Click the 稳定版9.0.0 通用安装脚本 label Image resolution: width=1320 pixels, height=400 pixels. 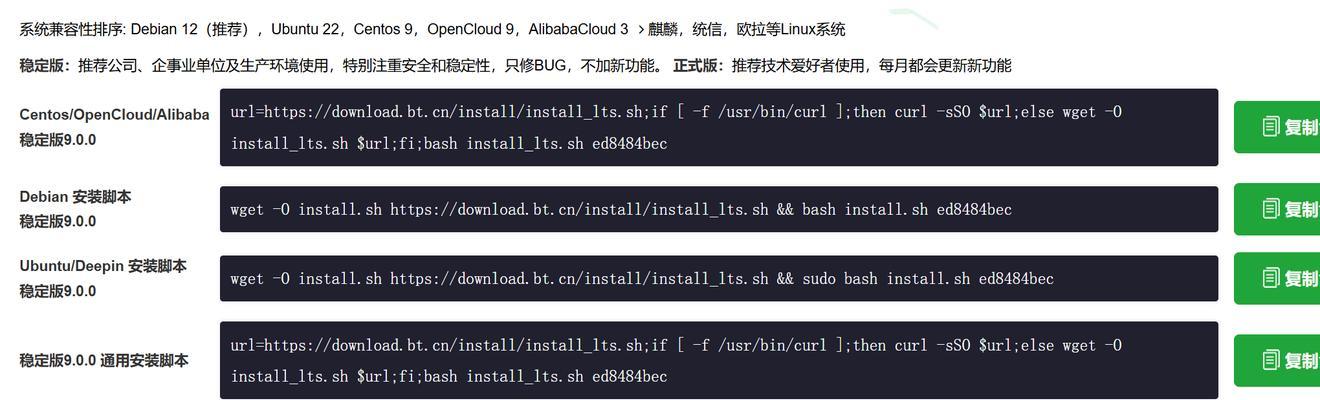[x=104, y=360]
